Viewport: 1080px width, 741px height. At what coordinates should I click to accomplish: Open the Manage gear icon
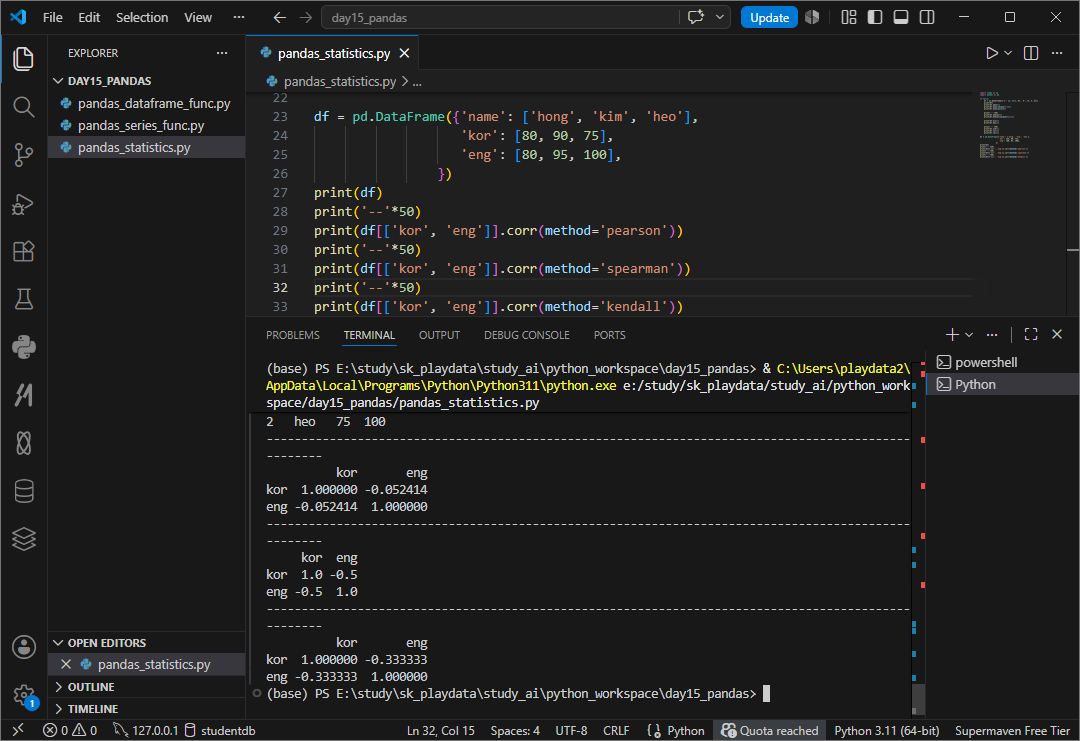click(23, 695)
